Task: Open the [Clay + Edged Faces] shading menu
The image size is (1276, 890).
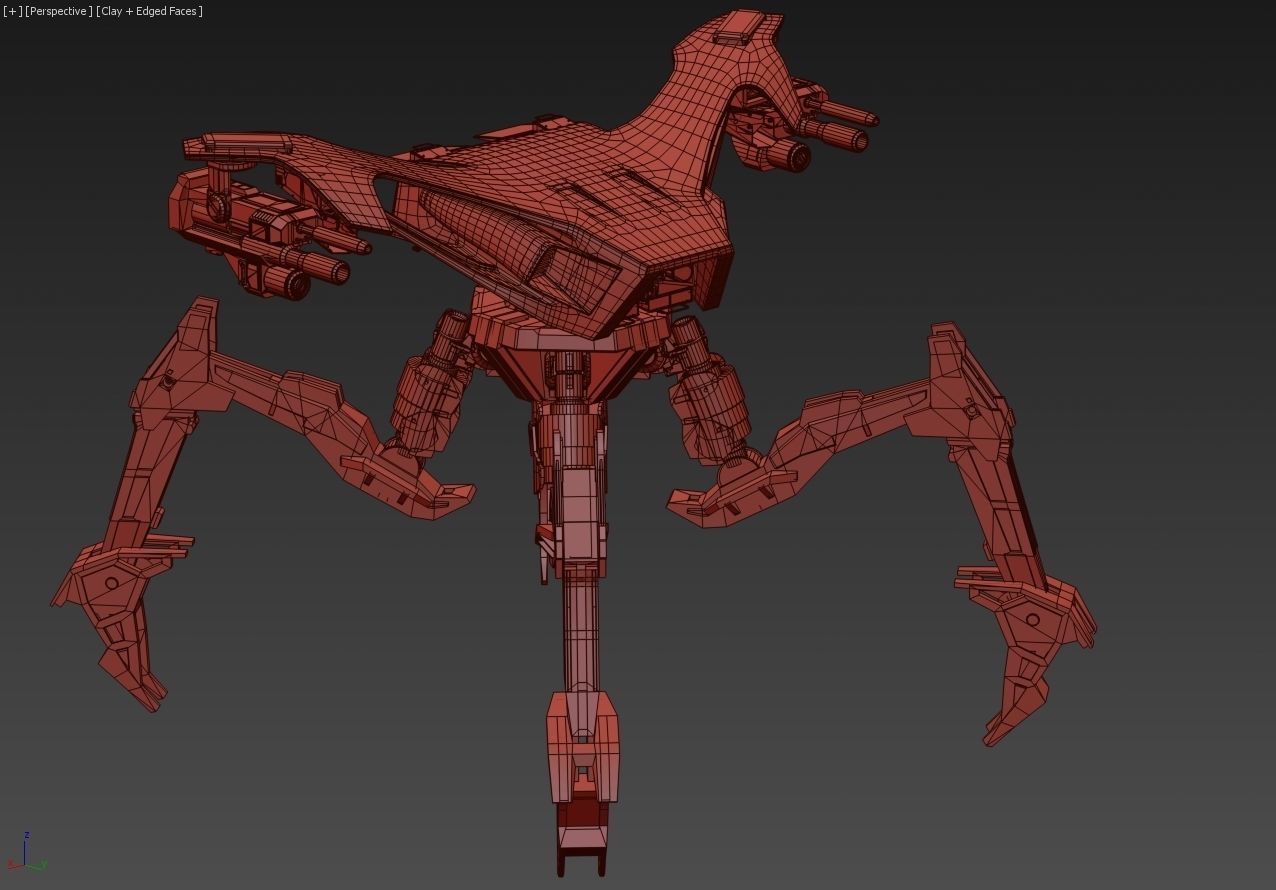Action: 150,11
